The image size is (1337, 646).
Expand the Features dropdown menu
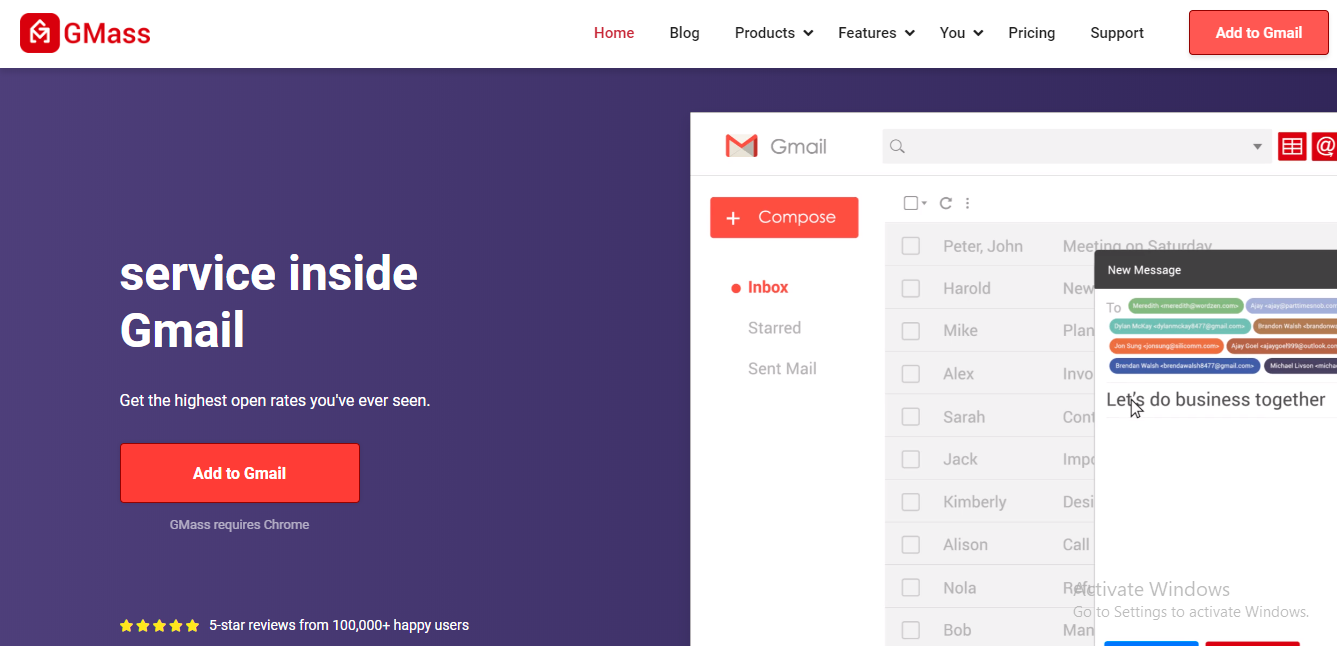coord(876,33)
